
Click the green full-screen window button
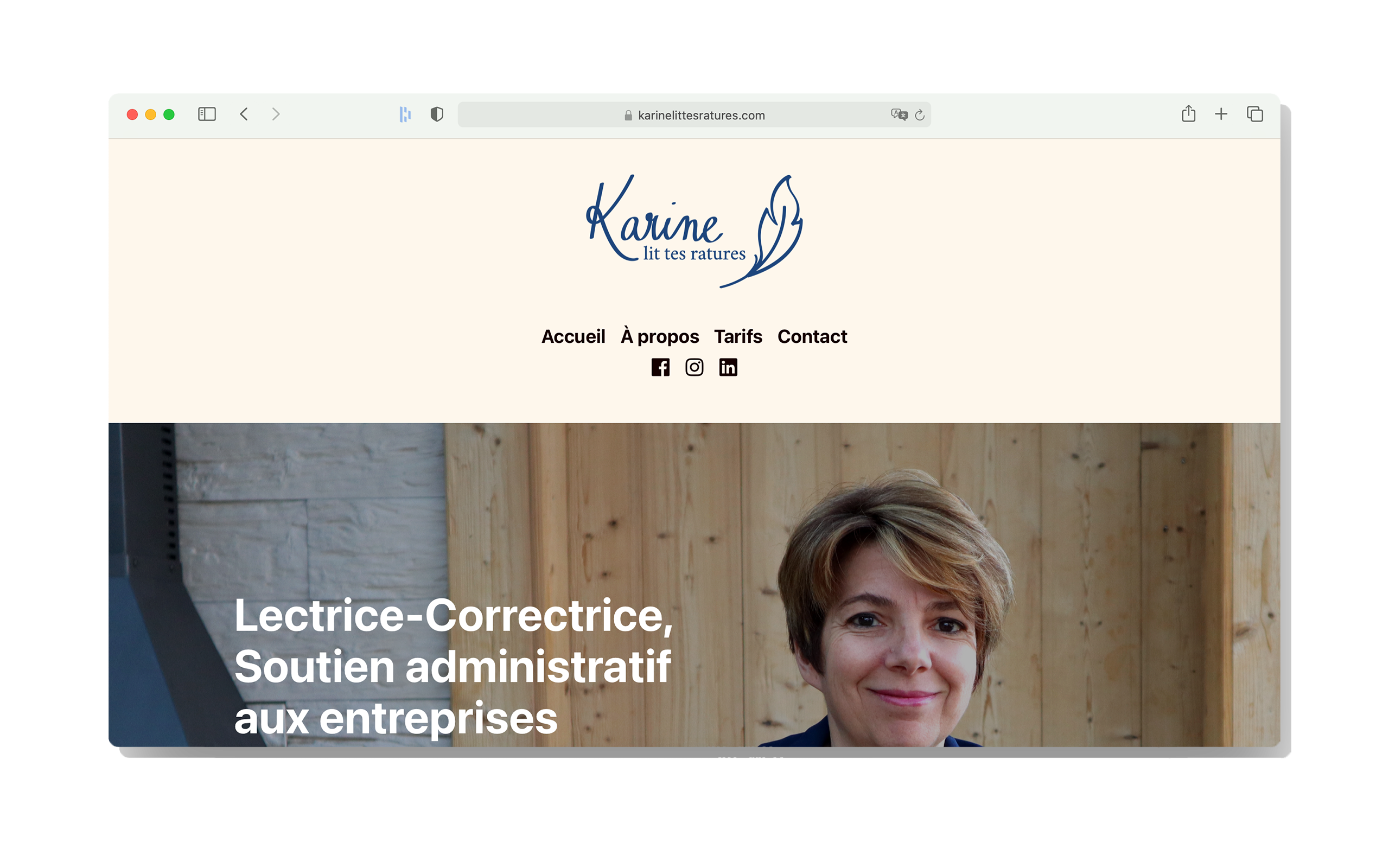169,114
